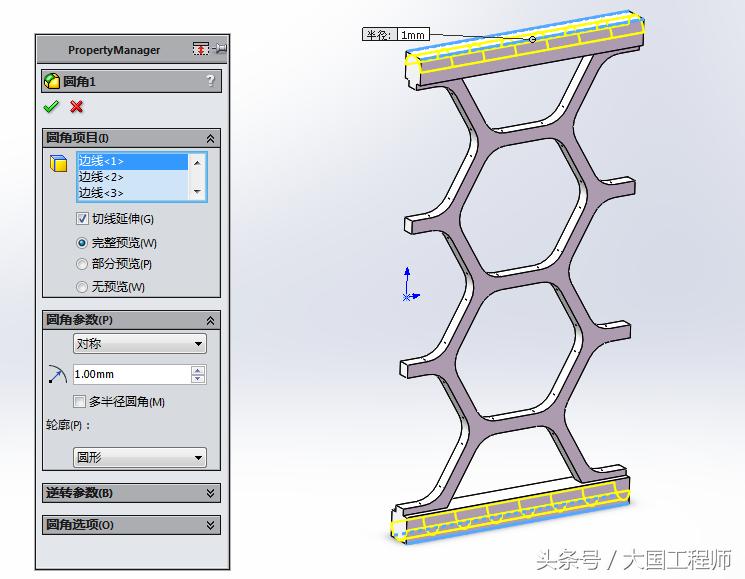Expand the 圆角选项(O) section

pos(210,525)
